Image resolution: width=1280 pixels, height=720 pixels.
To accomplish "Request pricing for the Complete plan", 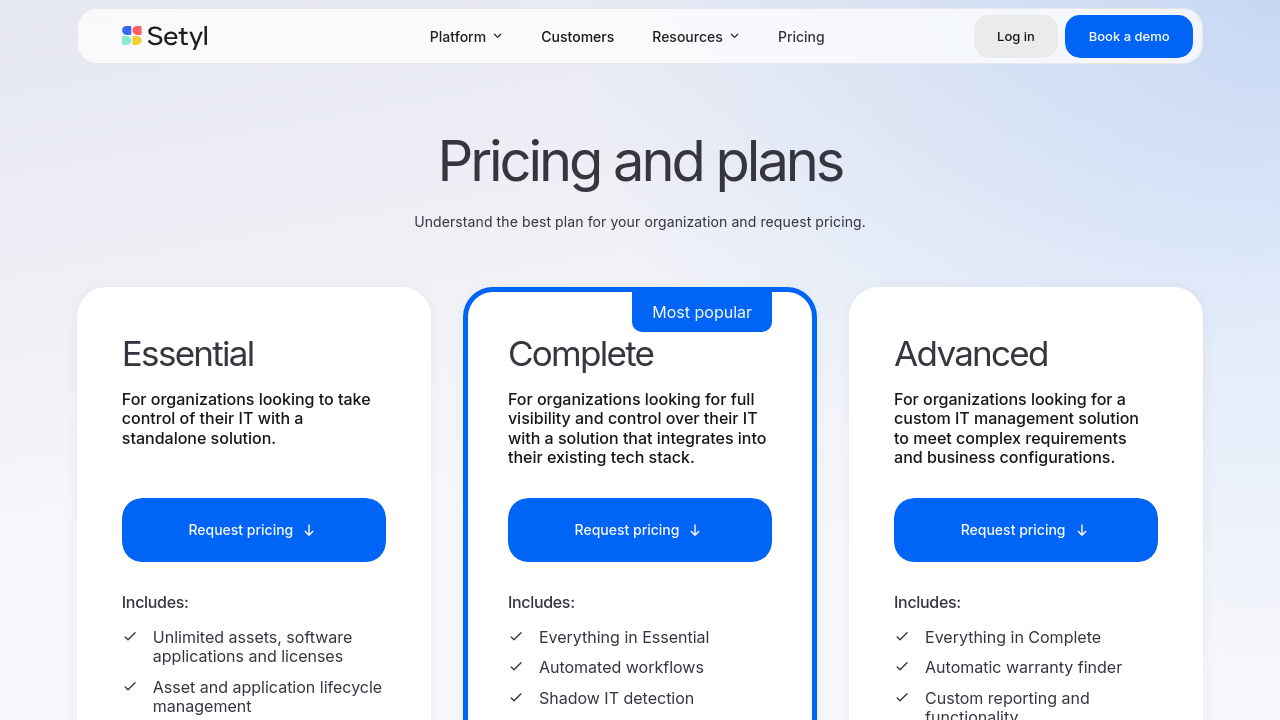I will (639, 530).
